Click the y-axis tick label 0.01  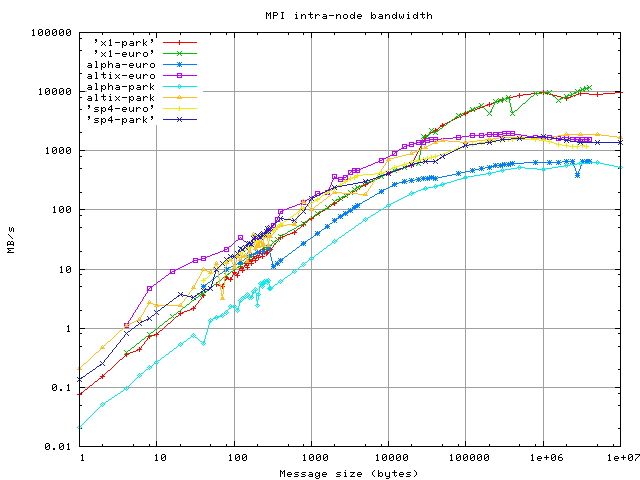click(58, 447)
